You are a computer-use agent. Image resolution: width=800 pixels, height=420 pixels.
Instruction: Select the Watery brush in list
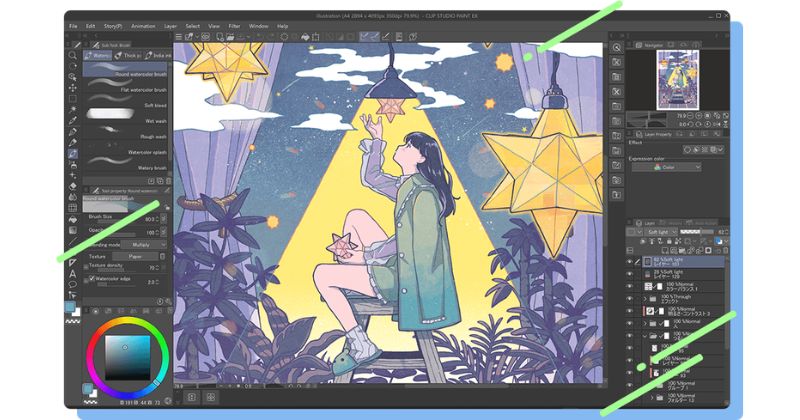(124, 163)
